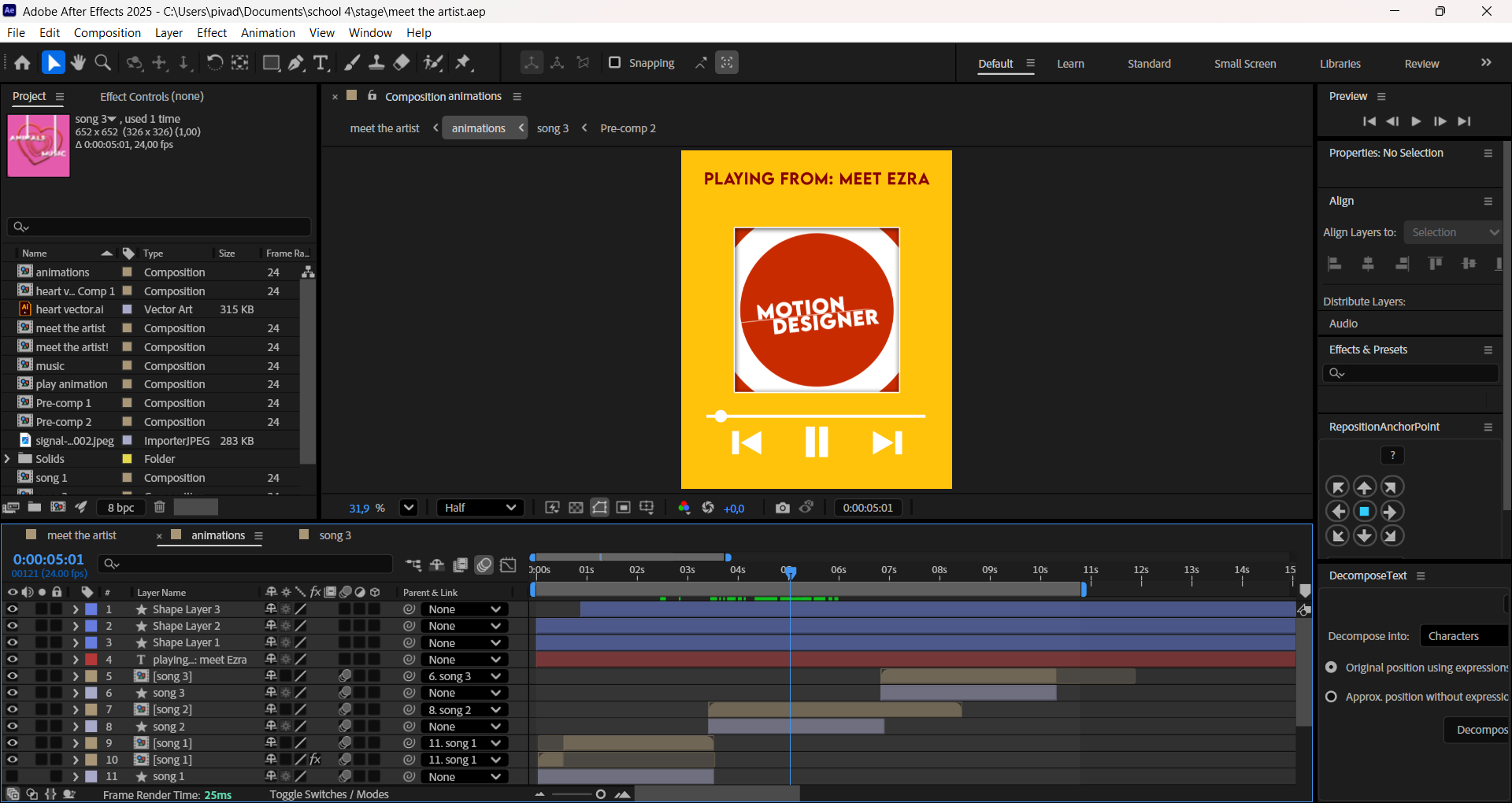Screen dimensions: 1512x803
Task: Open the Decompose into Characters dropdown
Action: 1464,636
